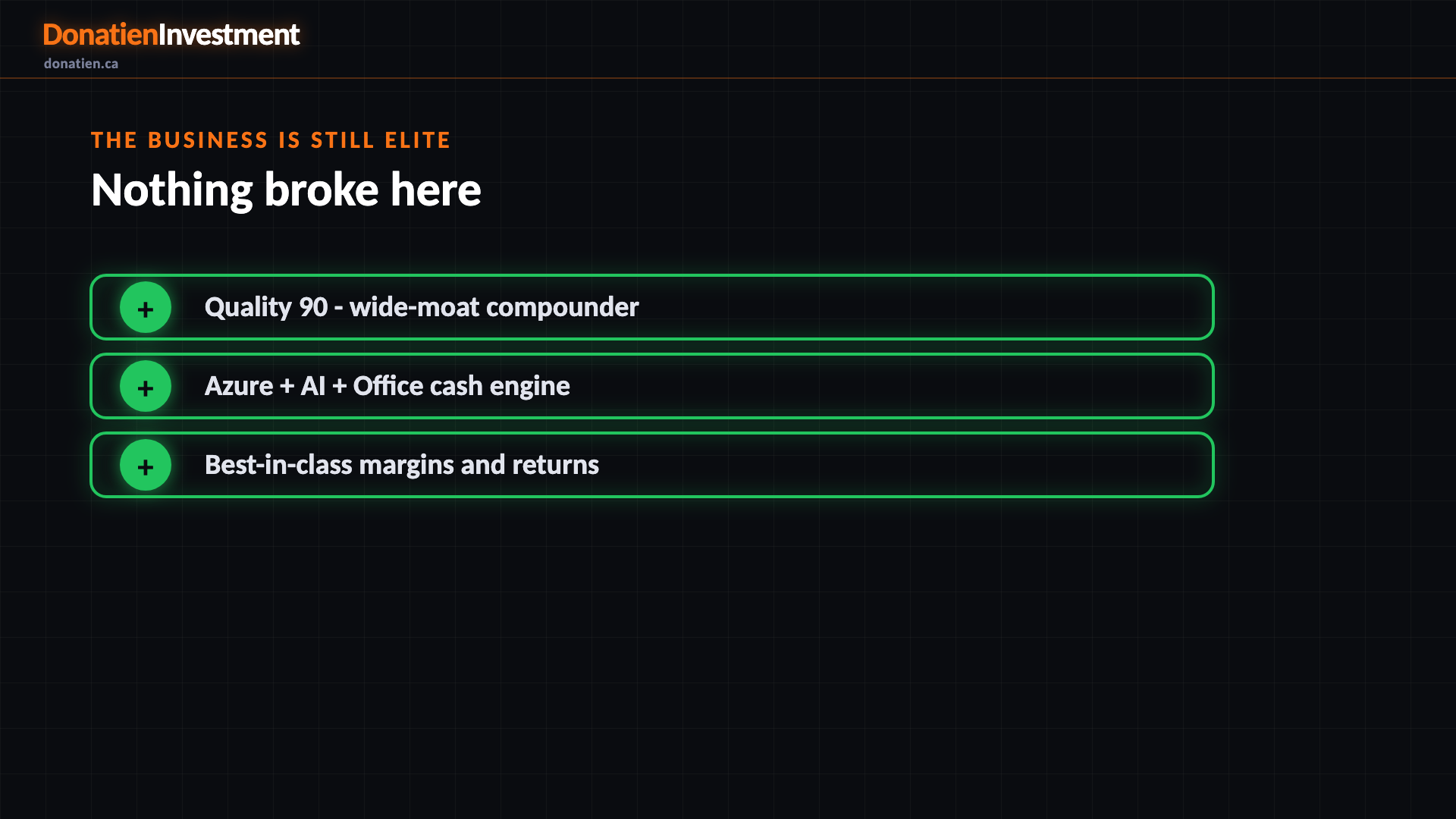Click the plus icon beside Best-in-class margins
This screenshot has height=819, width=1456.
(x=146, y=465)
